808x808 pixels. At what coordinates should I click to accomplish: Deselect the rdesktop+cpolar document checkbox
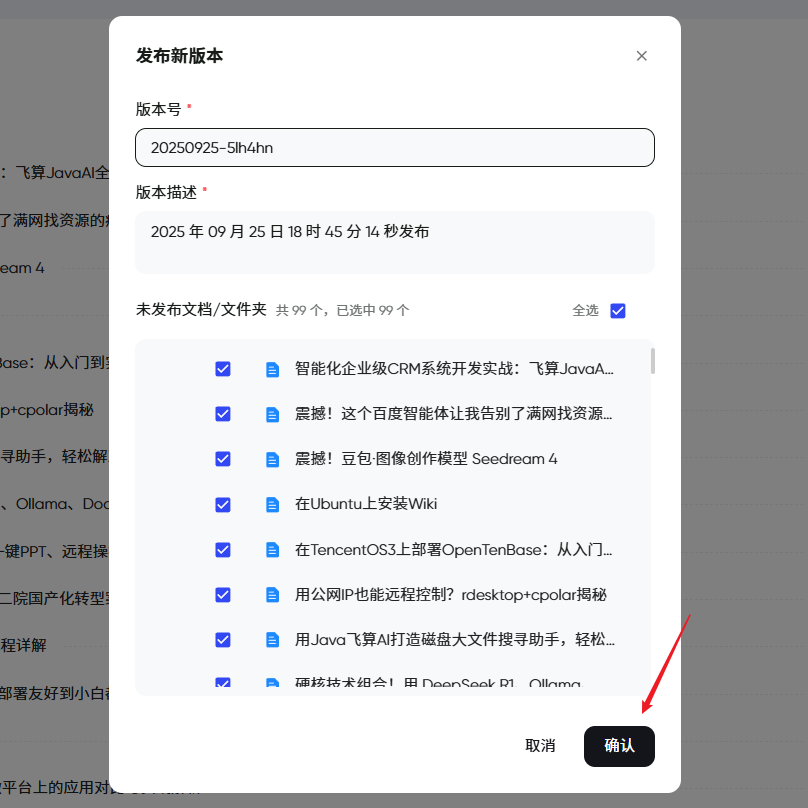222,594
